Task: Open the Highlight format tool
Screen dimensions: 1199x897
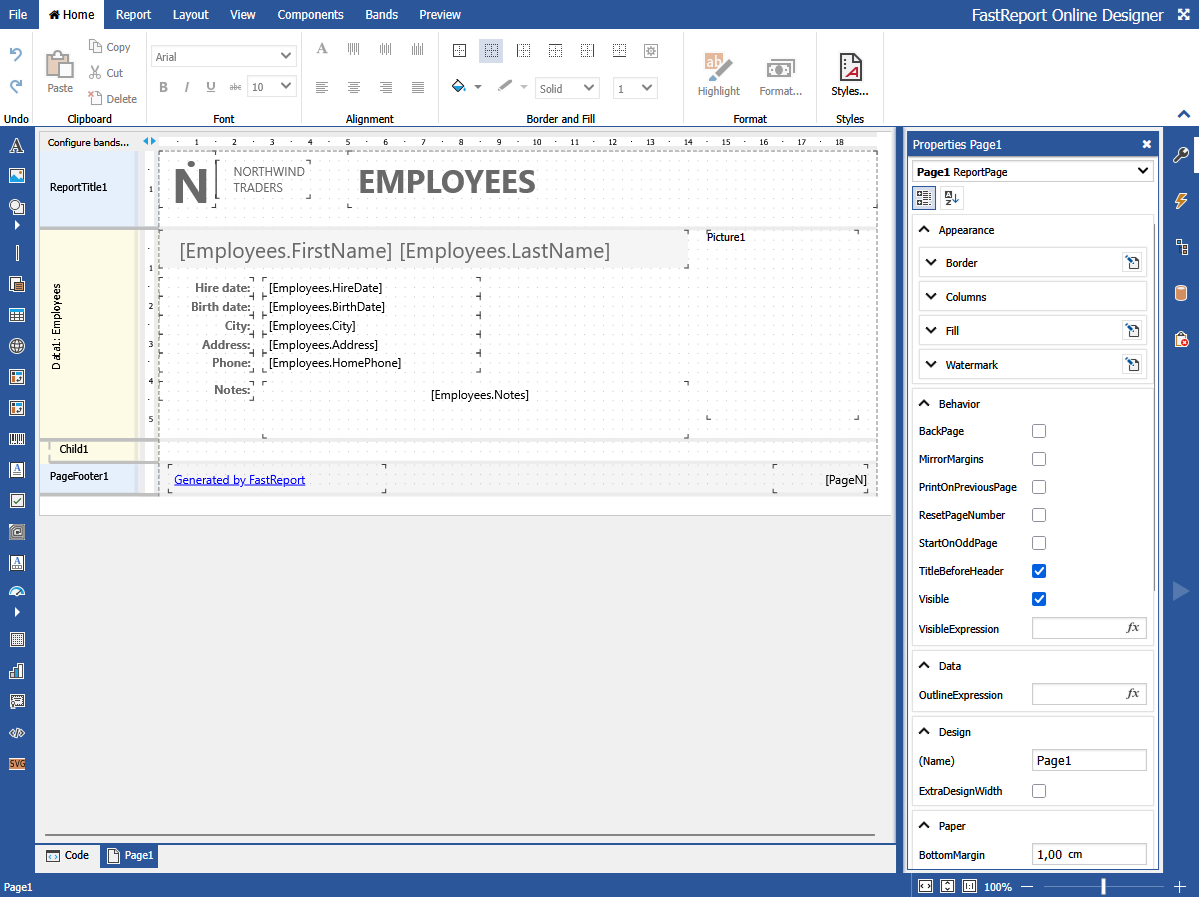Action: pos(718,75)
